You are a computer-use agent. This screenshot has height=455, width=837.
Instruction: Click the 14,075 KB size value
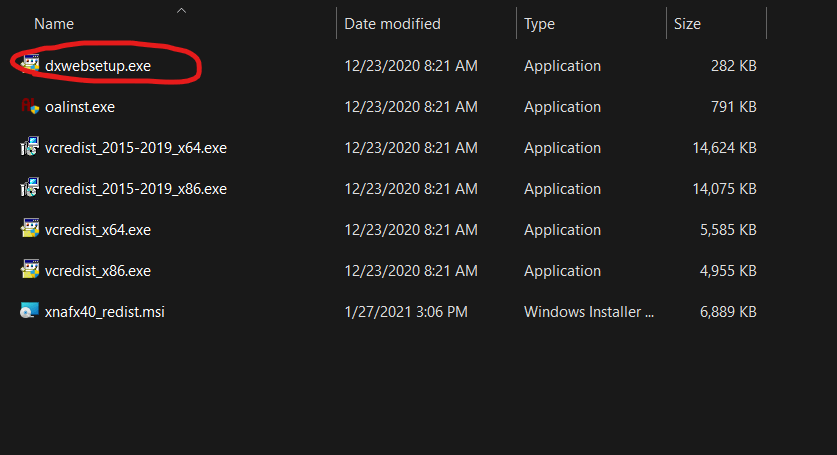(x=724, y=189)
